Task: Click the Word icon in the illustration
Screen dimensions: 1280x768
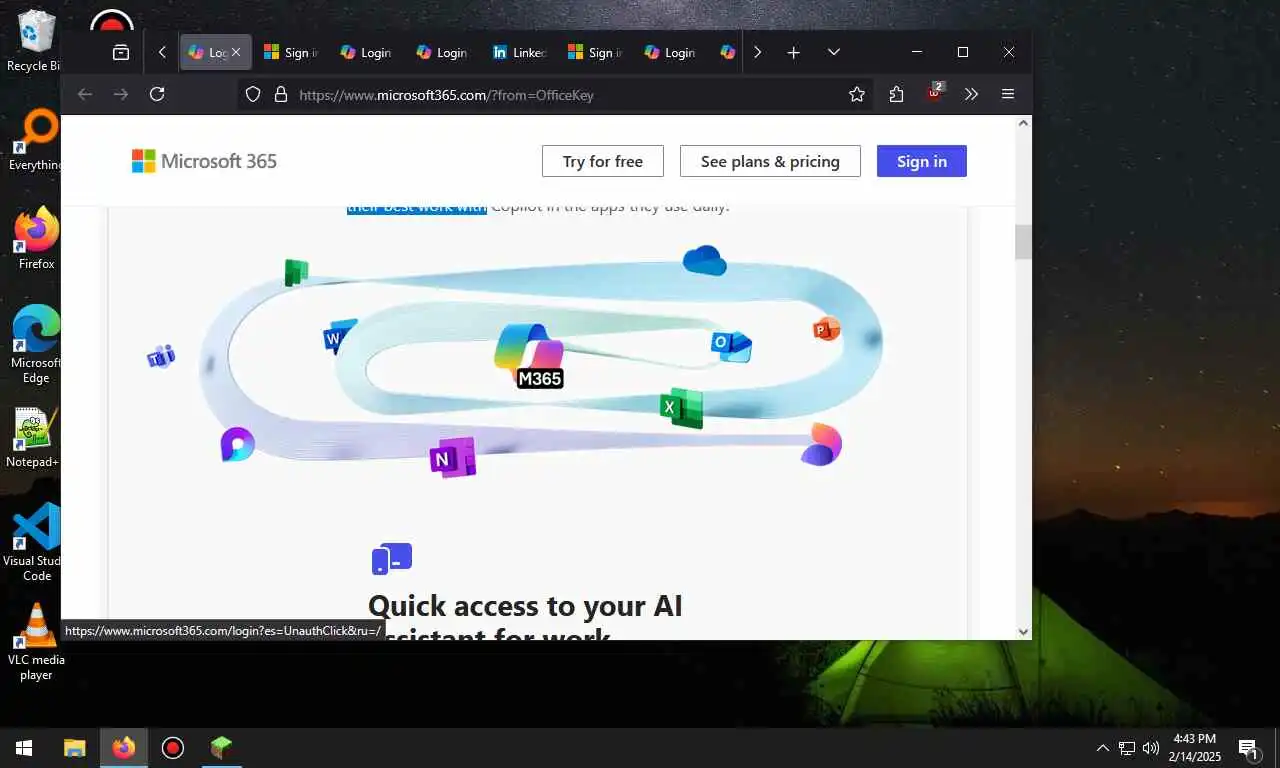Action: click(x=340, y=337)
